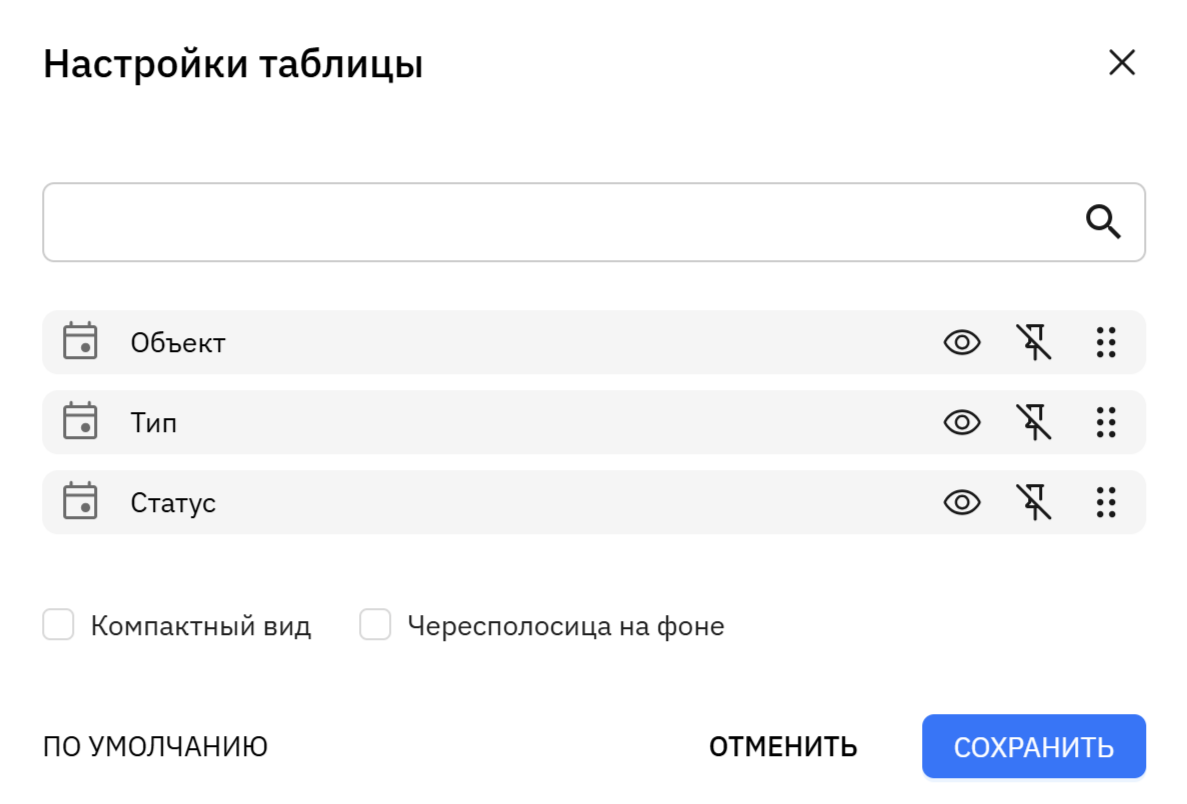Click the calendar icon beside Статус
This screenshot has height=804, width=1187.
pyautogui.click(x=80, y=500)
